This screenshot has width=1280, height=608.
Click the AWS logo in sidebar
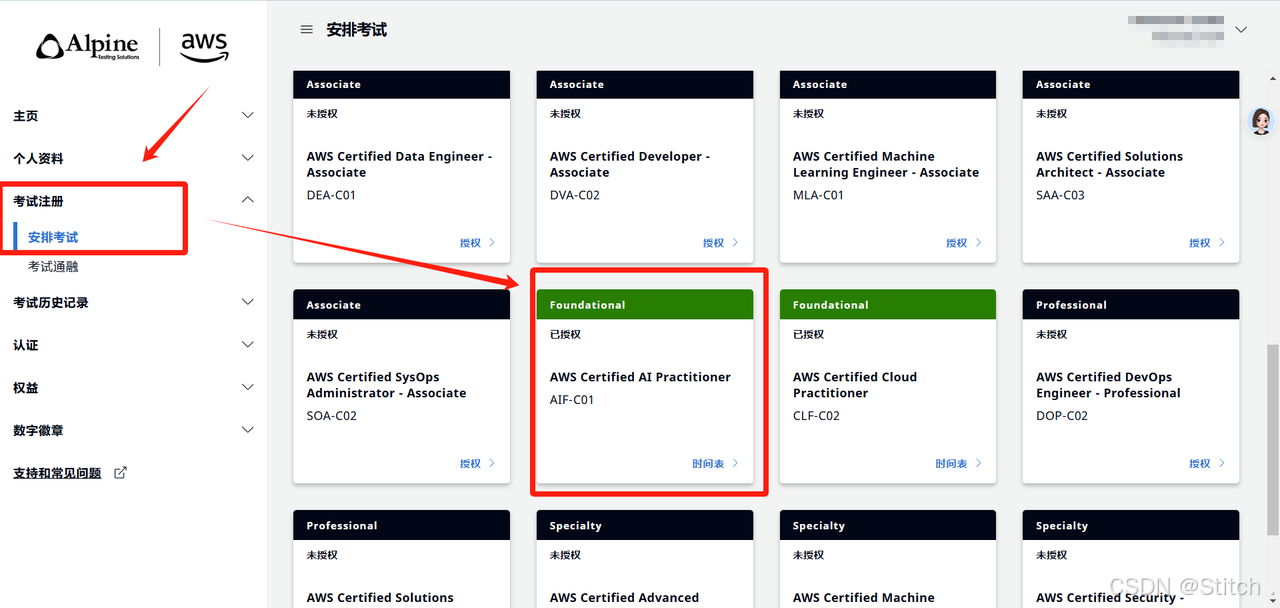[204, 46]
